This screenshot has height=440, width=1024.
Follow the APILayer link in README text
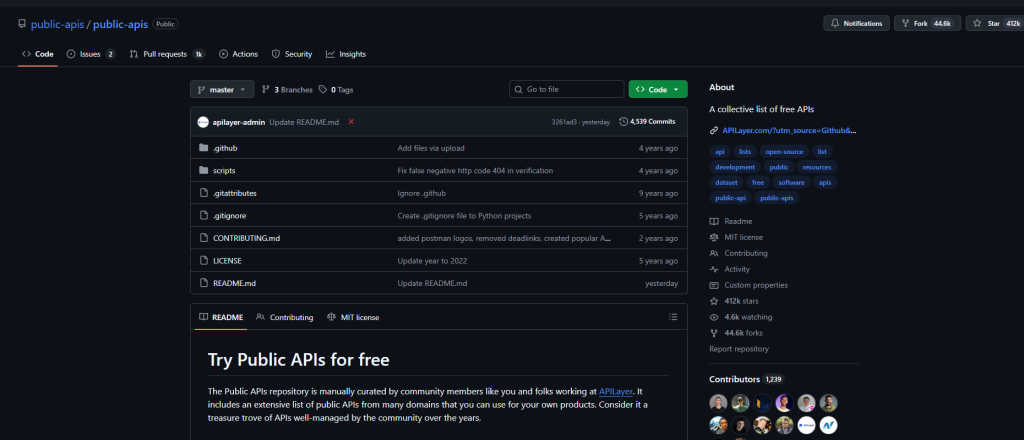[616, 392]
